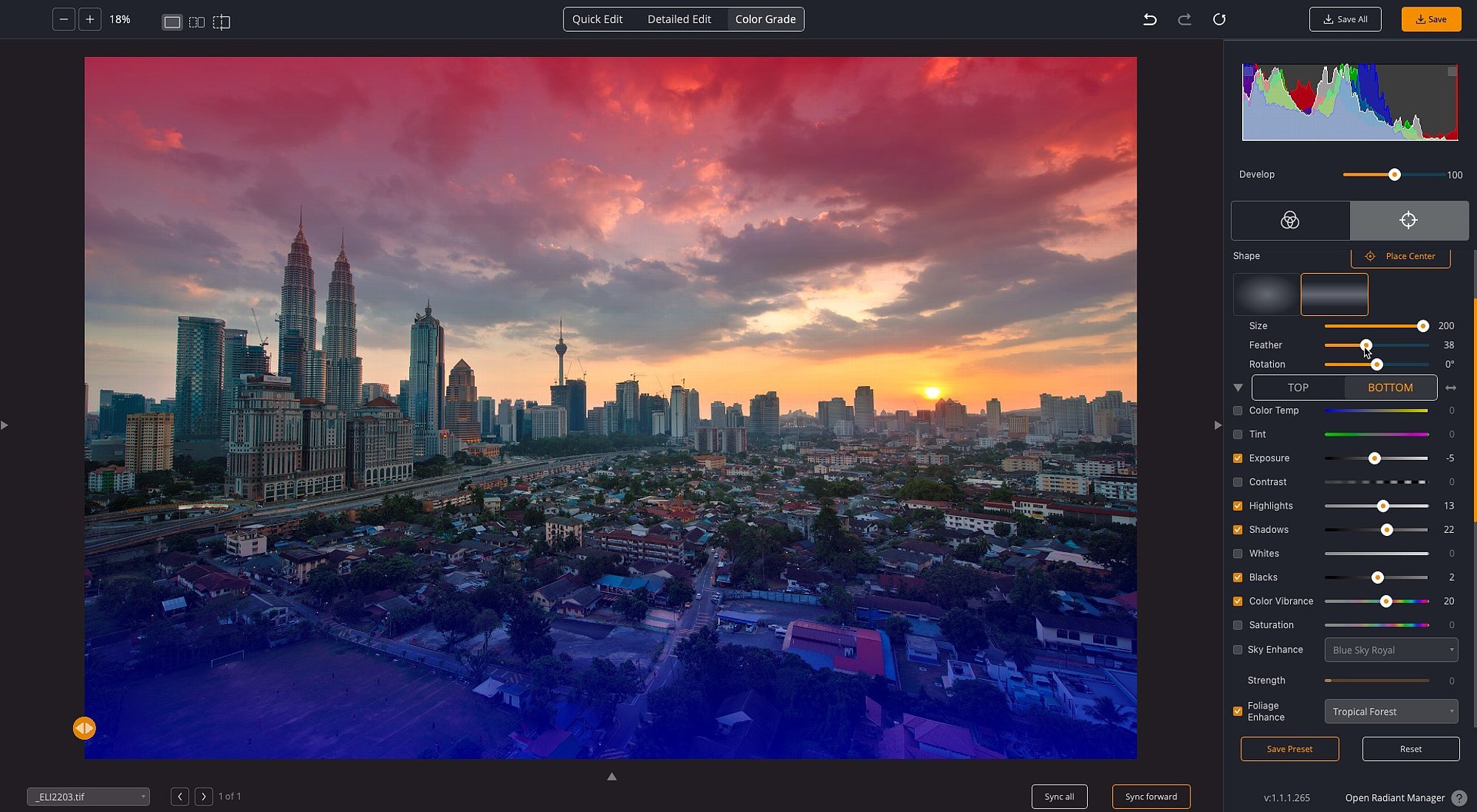The image size is (1477, 812).
Task: Click the reset circular arrow icon
Action: (1219, 19)
